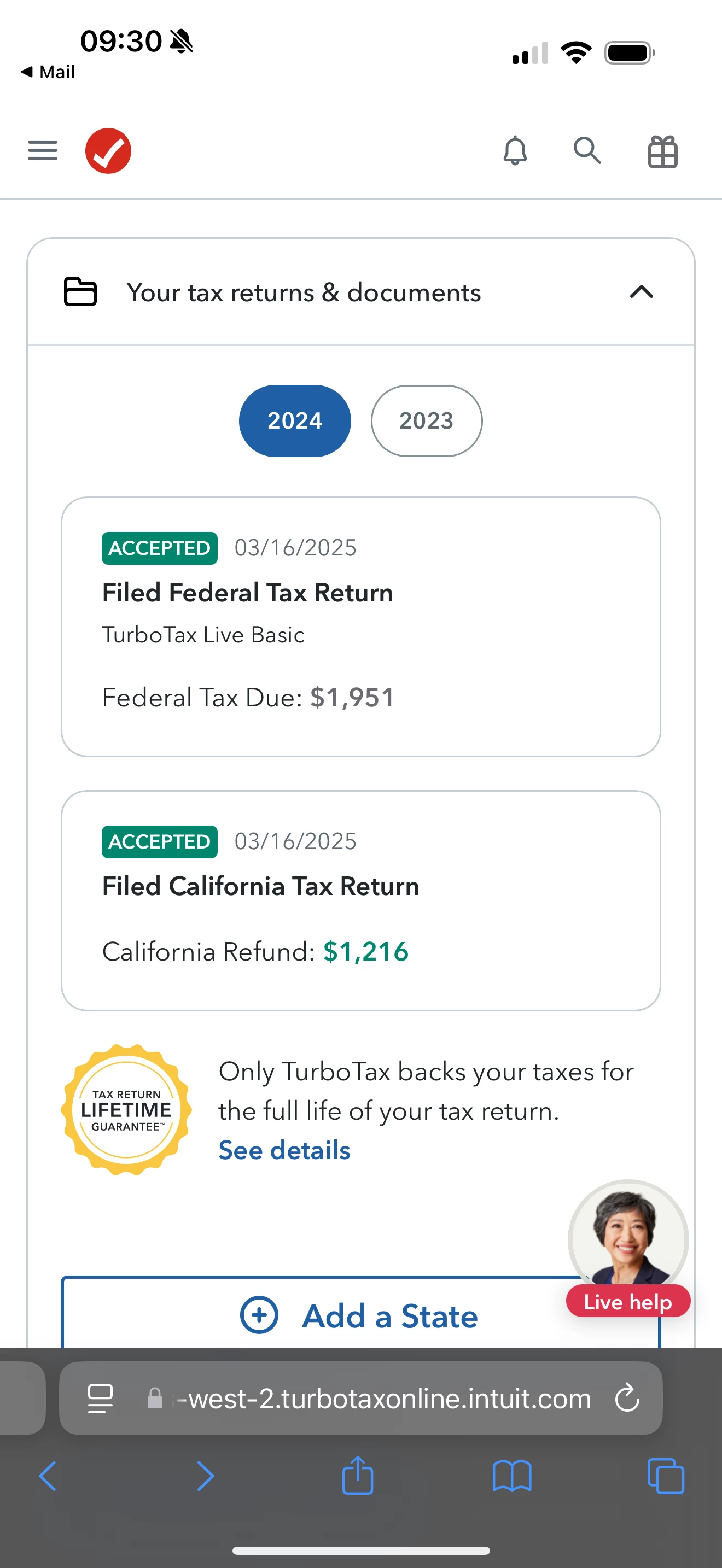722x1568 pixels.
Task: Tap the TurboTax checkmark logo
Action: [x=108, y=151]
